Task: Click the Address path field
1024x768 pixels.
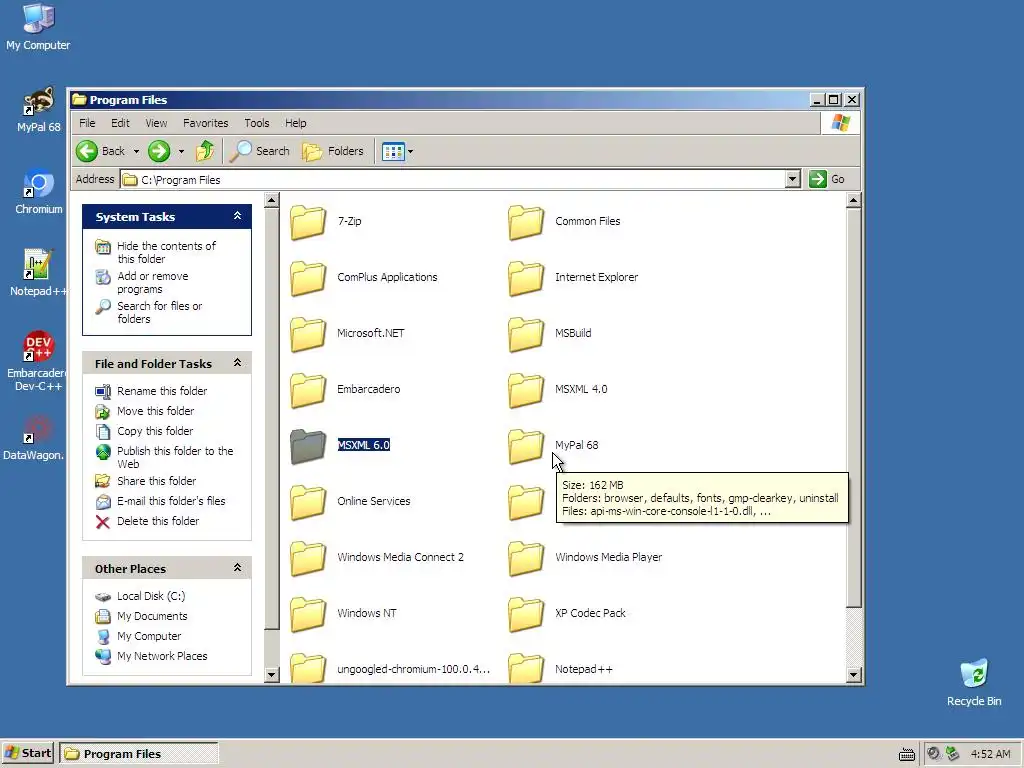Action: pyautogui.click(x=453, y=179)
